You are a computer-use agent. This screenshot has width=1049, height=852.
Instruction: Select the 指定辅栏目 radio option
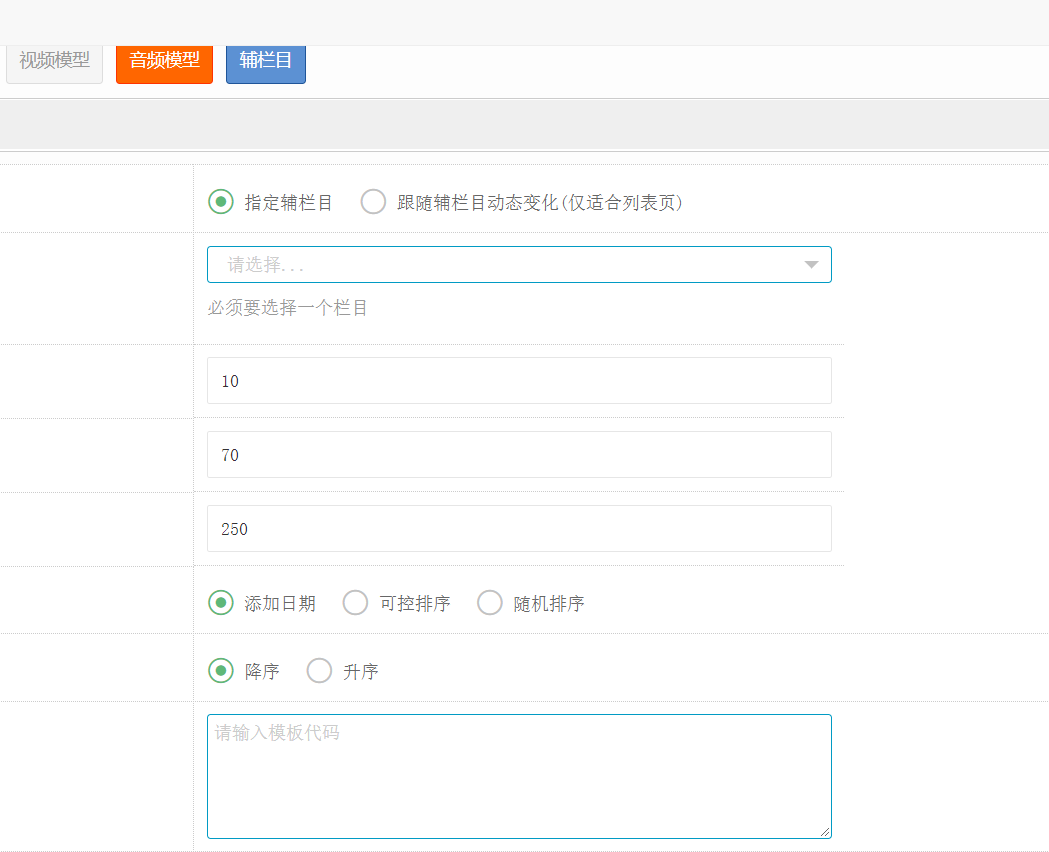(x=221, y=202)
